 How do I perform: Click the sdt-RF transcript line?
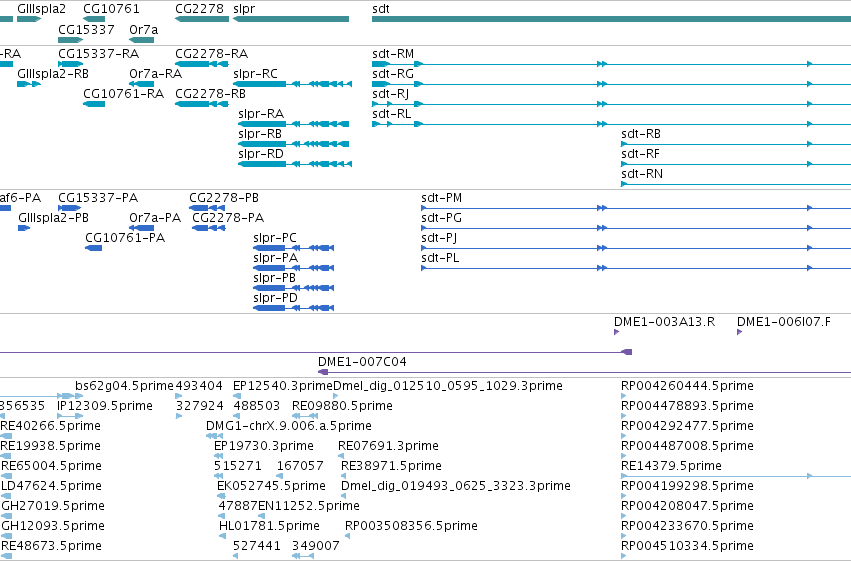[x=736, y=164]
